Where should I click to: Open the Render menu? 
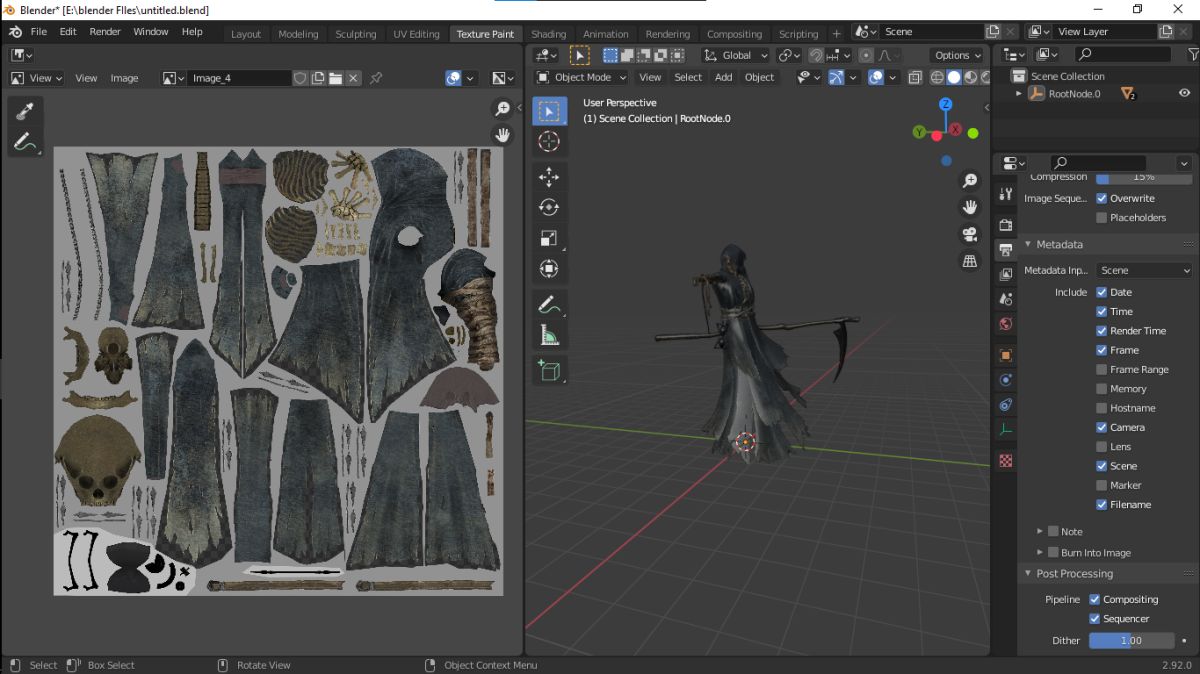[x=105, y=32]
